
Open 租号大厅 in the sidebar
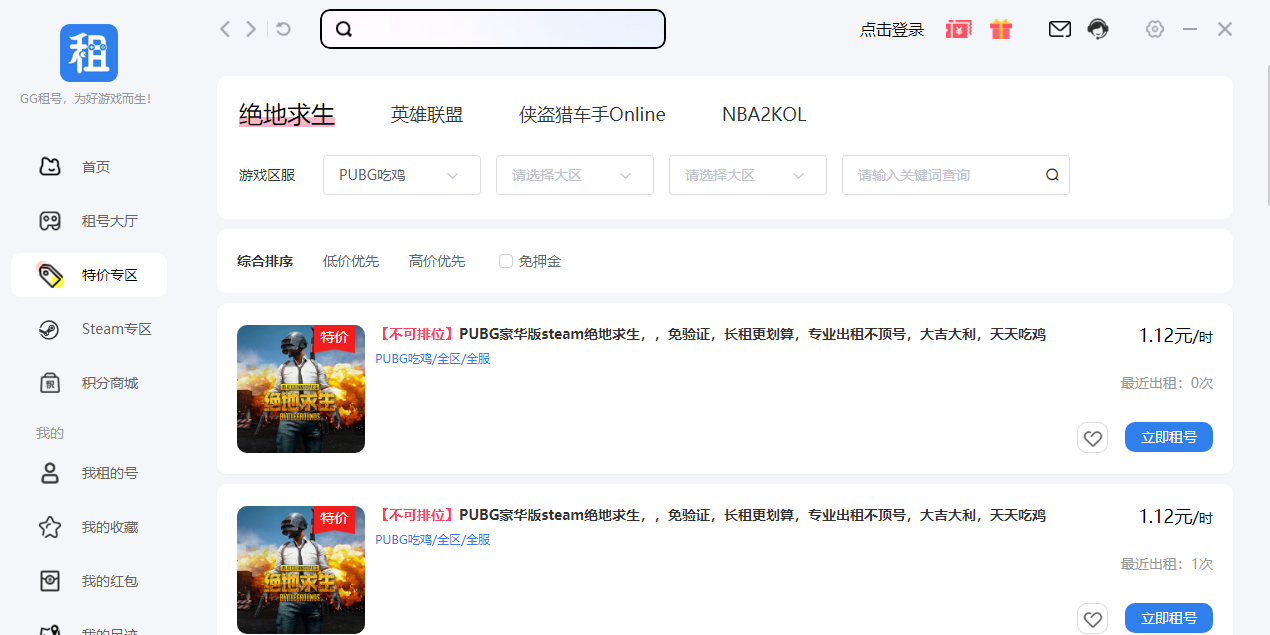pos(89,221)
